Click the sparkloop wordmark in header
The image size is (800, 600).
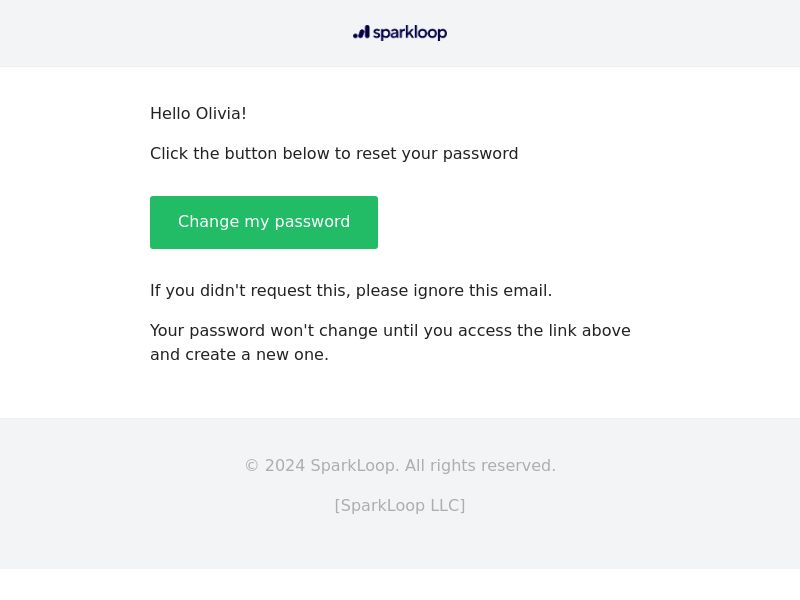pos(410,33)
